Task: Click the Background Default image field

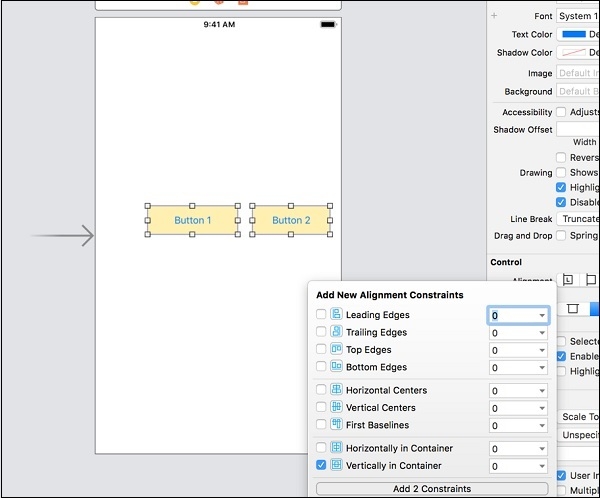Action: pos(578,91)
